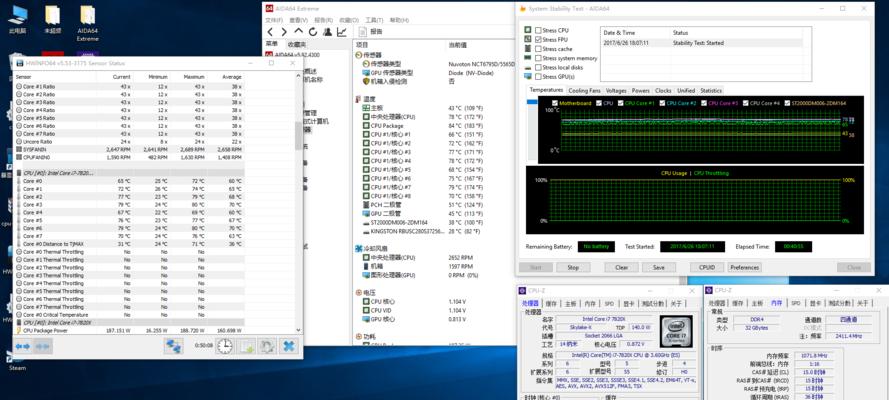The width and height of the screenshot is (889, 400).
Task: Click the 项目 column header in AIDA64
Action: 400,44
